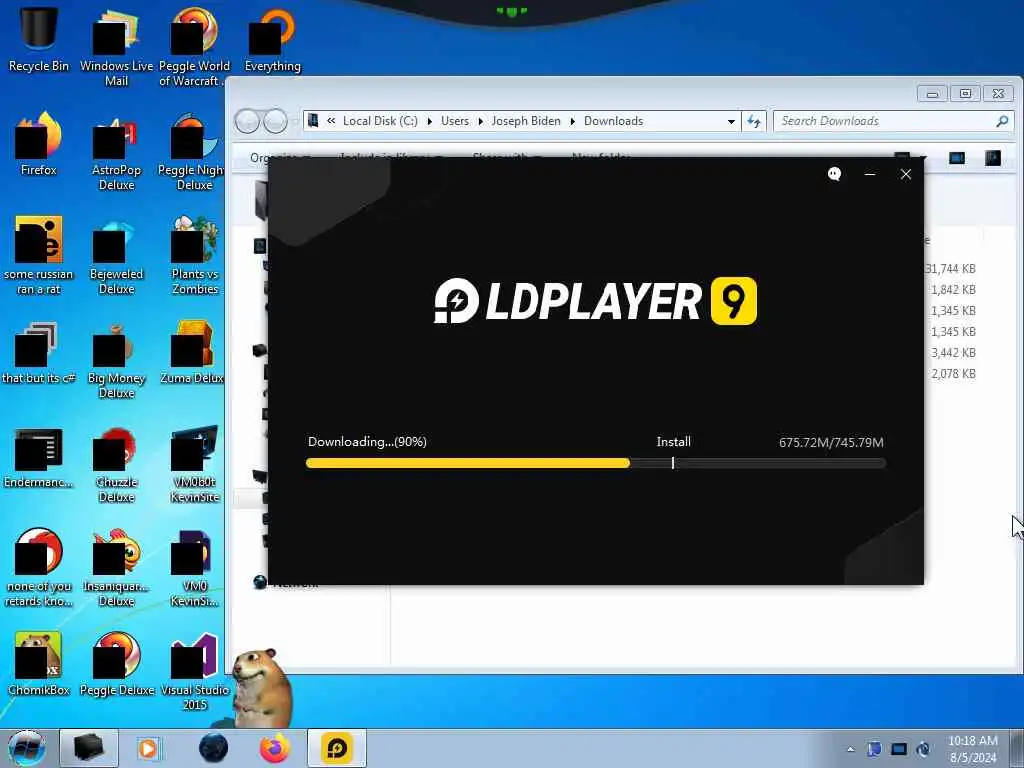Image resolution: width=1024 pixels, height=768 pixels.
Task: Select the Peggle Deluxe desktop icon
Action: point(117,664)
